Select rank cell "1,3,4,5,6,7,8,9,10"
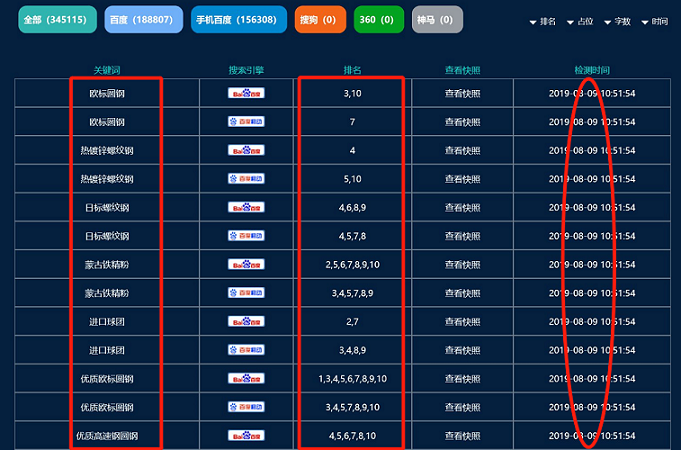 point(352,379)
